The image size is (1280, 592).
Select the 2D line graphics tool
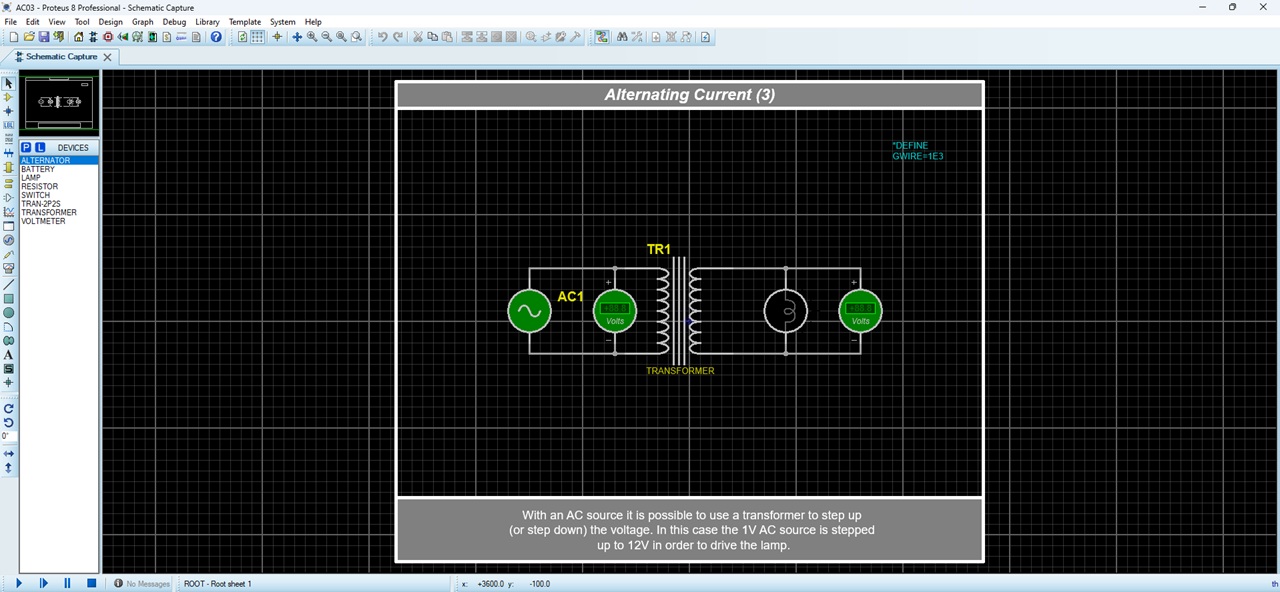(x=9, y=285)
